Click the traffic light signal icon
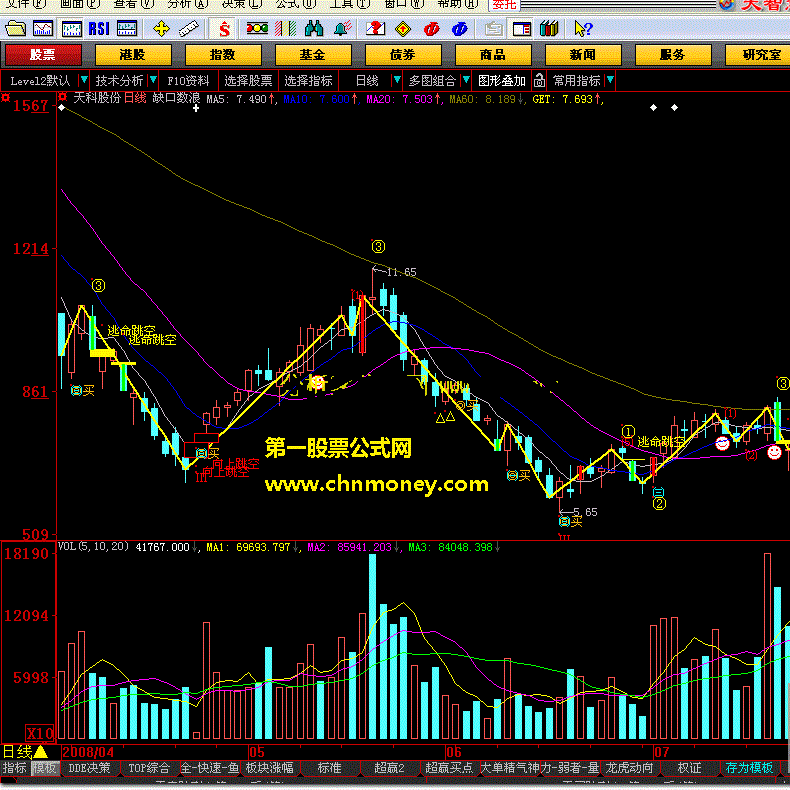The height and width of the screenshot is (790, 790). coord(257,29)
